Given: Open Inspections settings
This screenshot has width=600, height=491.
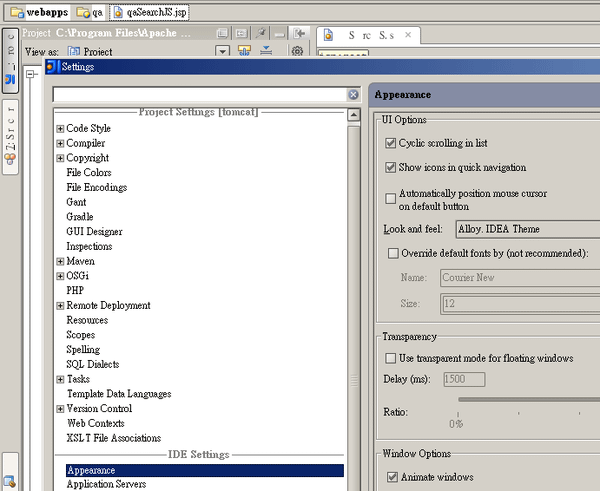Looking at the screenshot, I should [x=89, y=246].
